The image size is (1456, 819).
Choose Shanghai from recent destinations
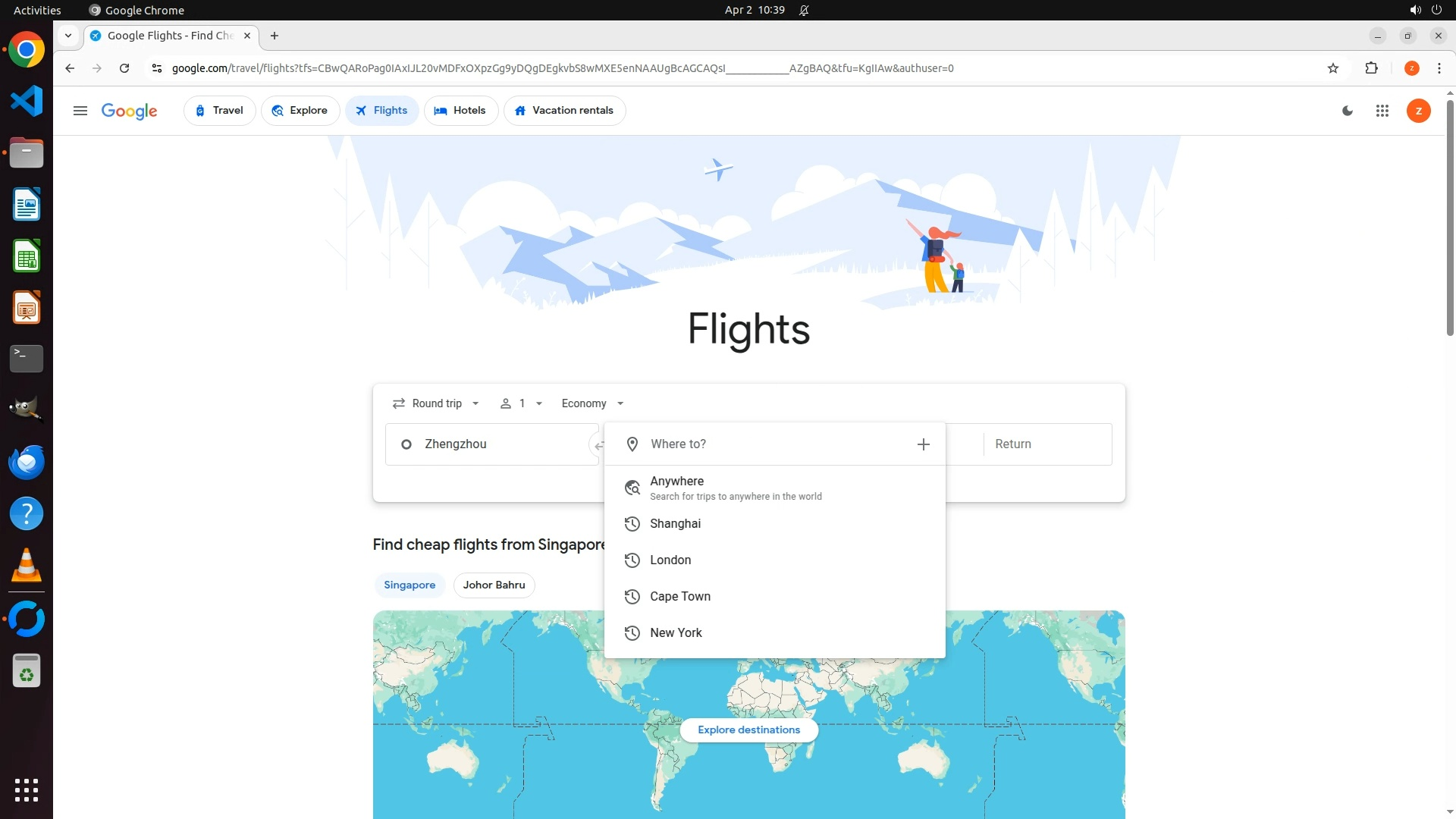(x=675, y=523)
